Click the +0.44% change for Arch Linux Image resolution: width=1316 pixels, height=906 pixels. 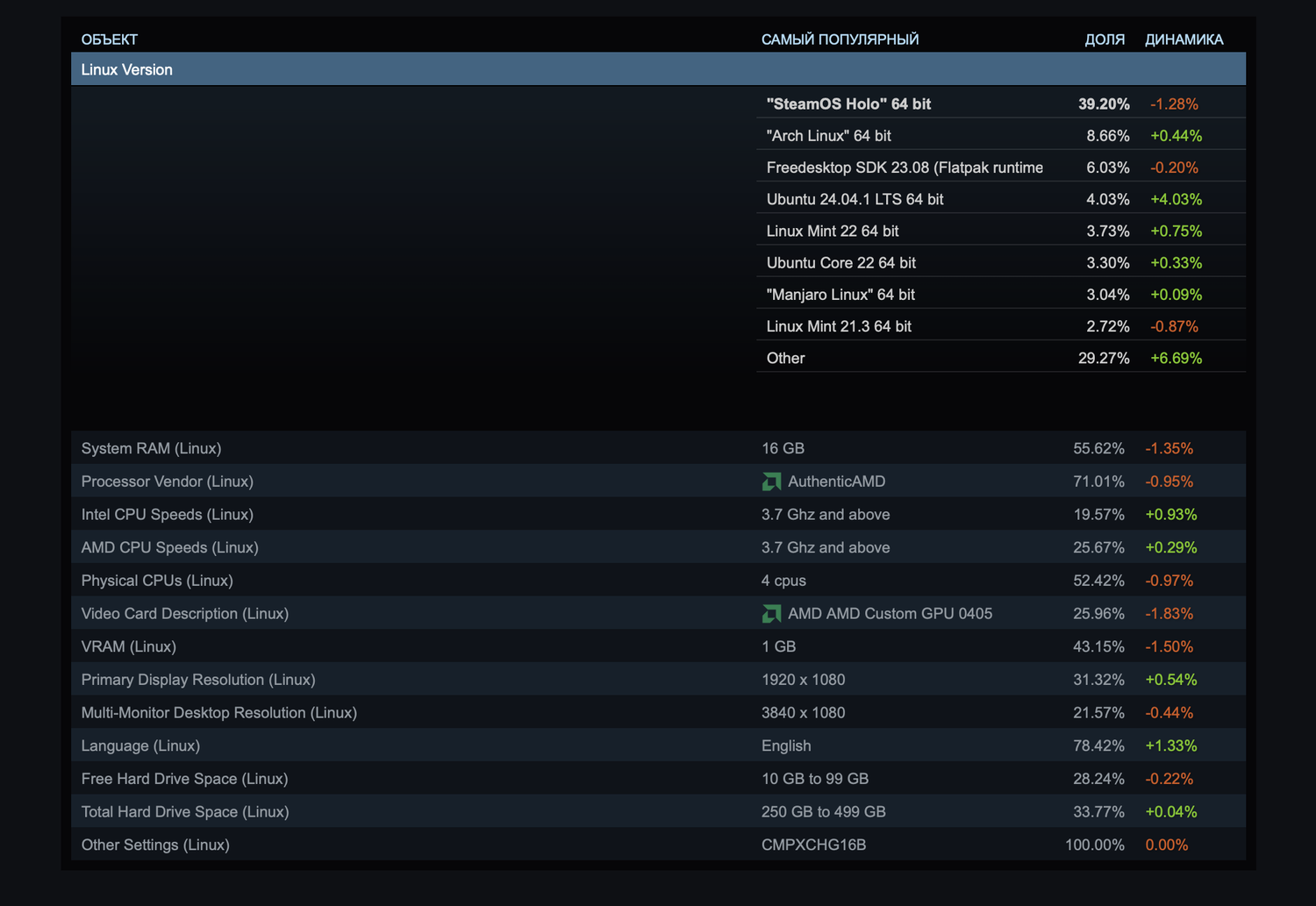tap(1177, 136)
